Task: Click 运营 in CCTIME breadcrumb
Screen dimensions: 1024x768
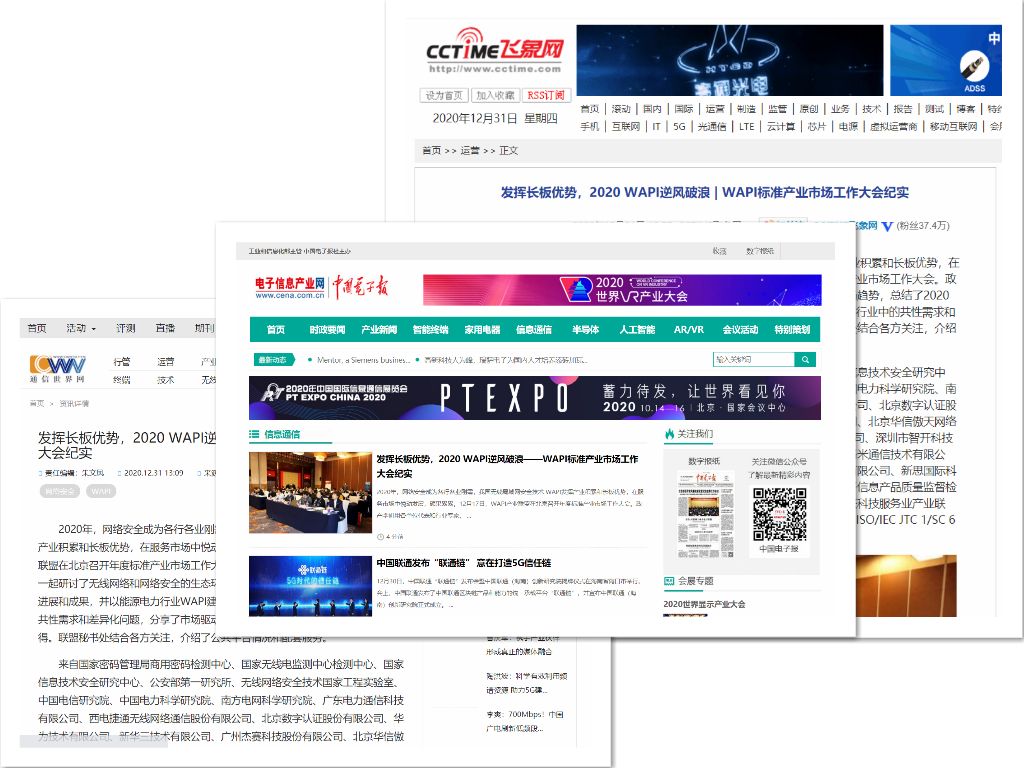Action: pyautogui.click(x=470, y=151)
